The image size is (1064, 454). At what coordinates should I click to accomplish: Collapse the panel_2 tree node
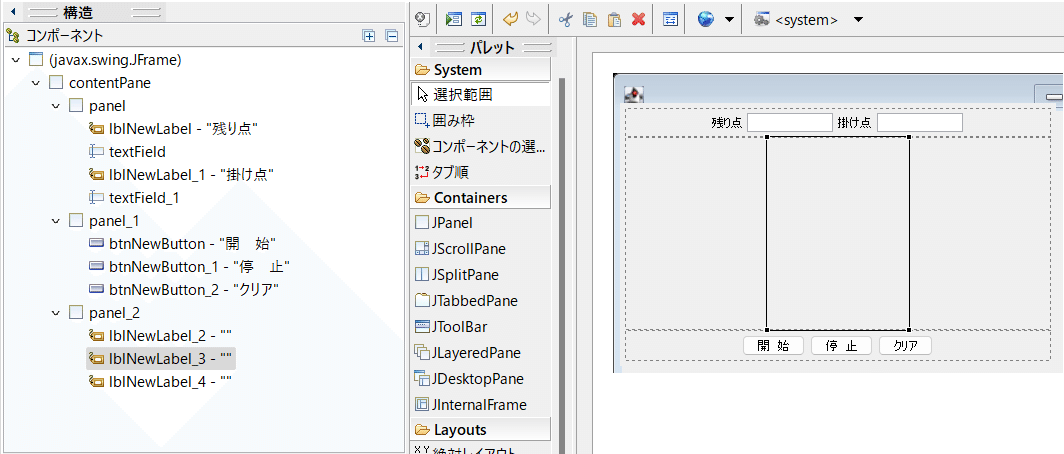click(56, 313)
